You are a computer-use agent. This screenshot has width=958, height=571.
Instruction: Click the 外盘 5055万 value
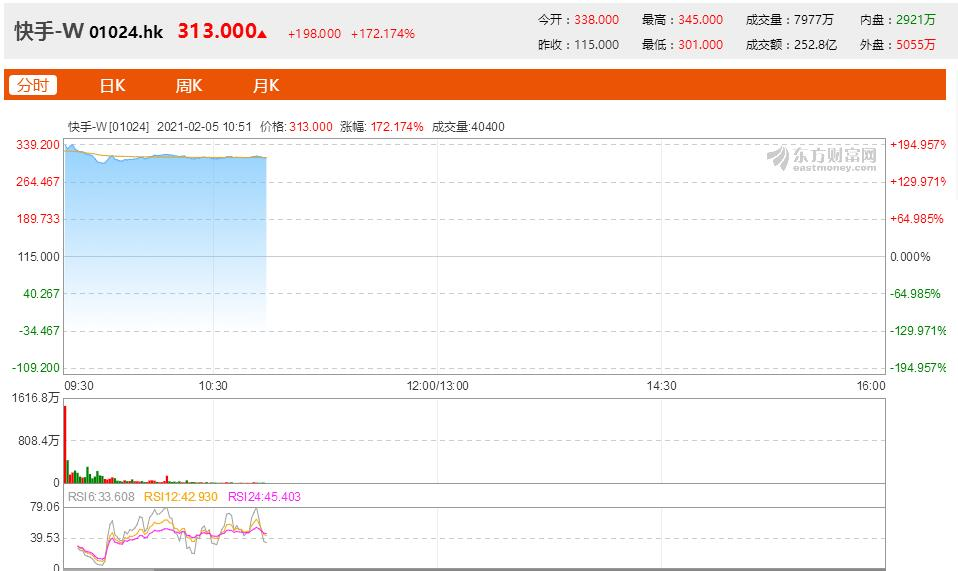916,45
